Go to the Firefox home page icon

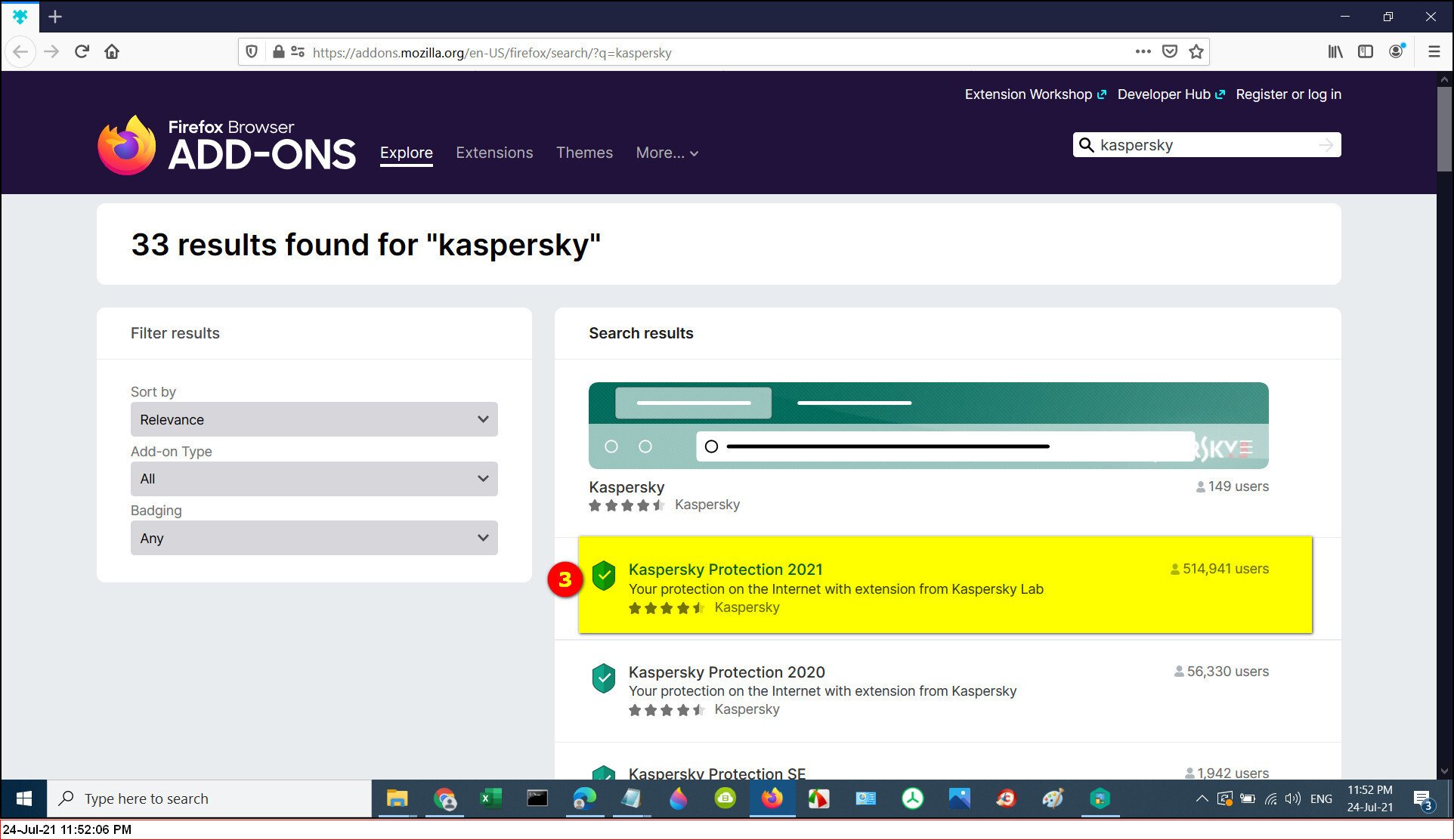[112, 51]
